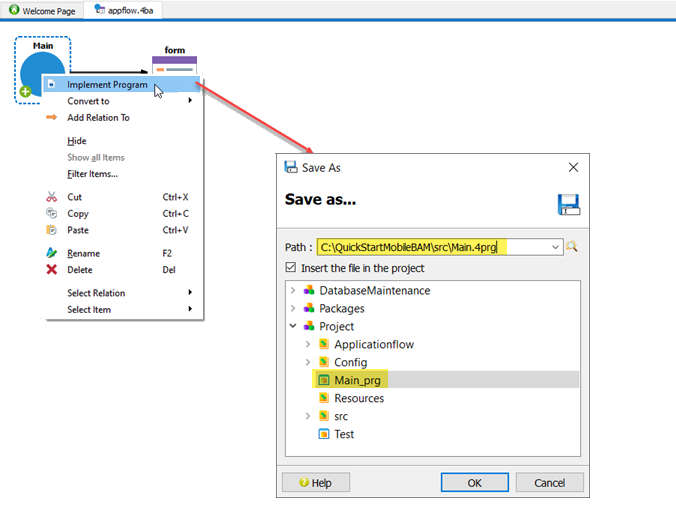This screenshot has width=676, height=522.
Task: Click the Applicationflow node icon
Action: (x=324, y=344)
